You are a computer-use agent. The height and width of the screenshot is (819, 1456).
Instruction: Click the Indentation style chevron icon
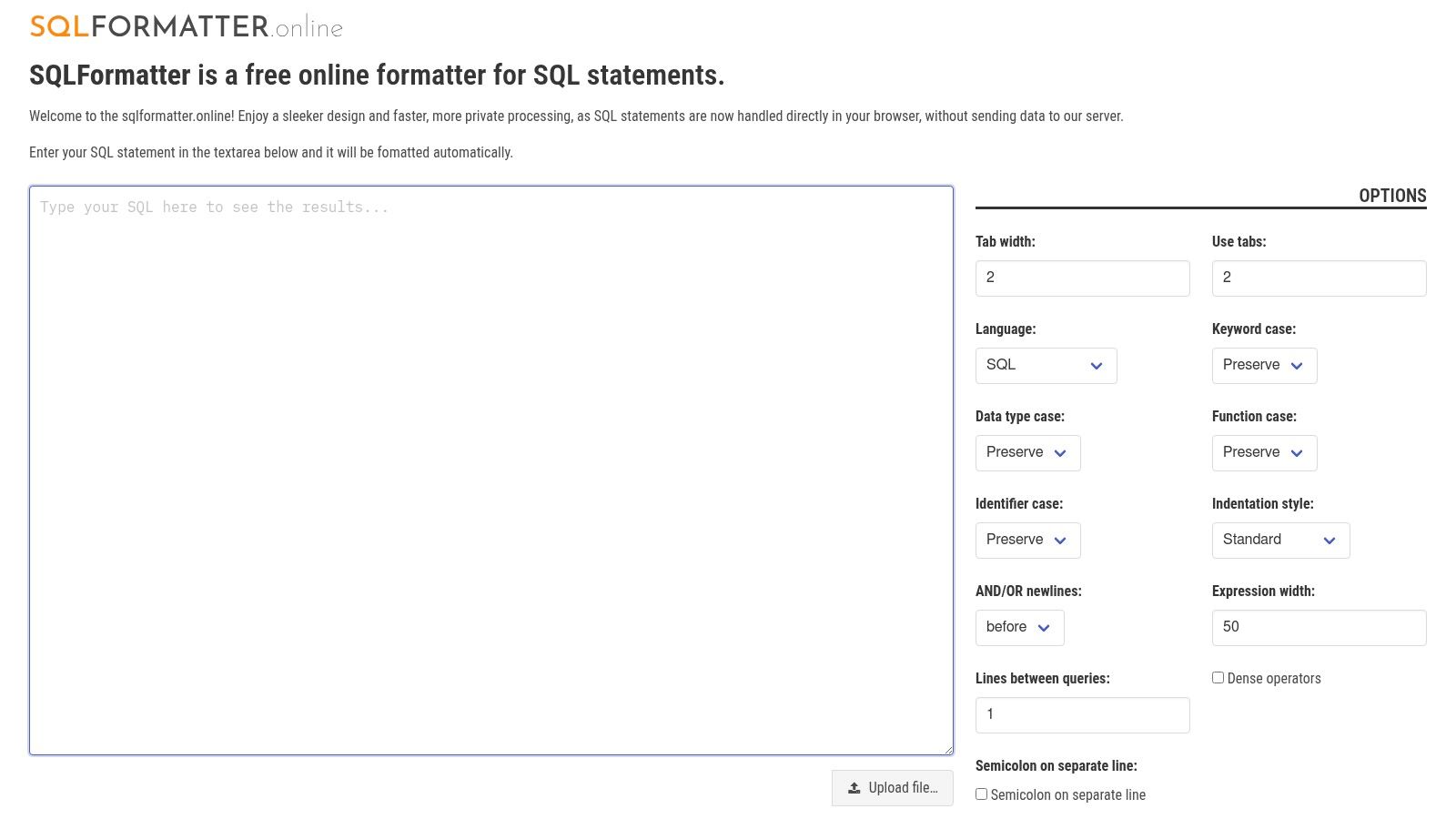(x=1332, y=541)
